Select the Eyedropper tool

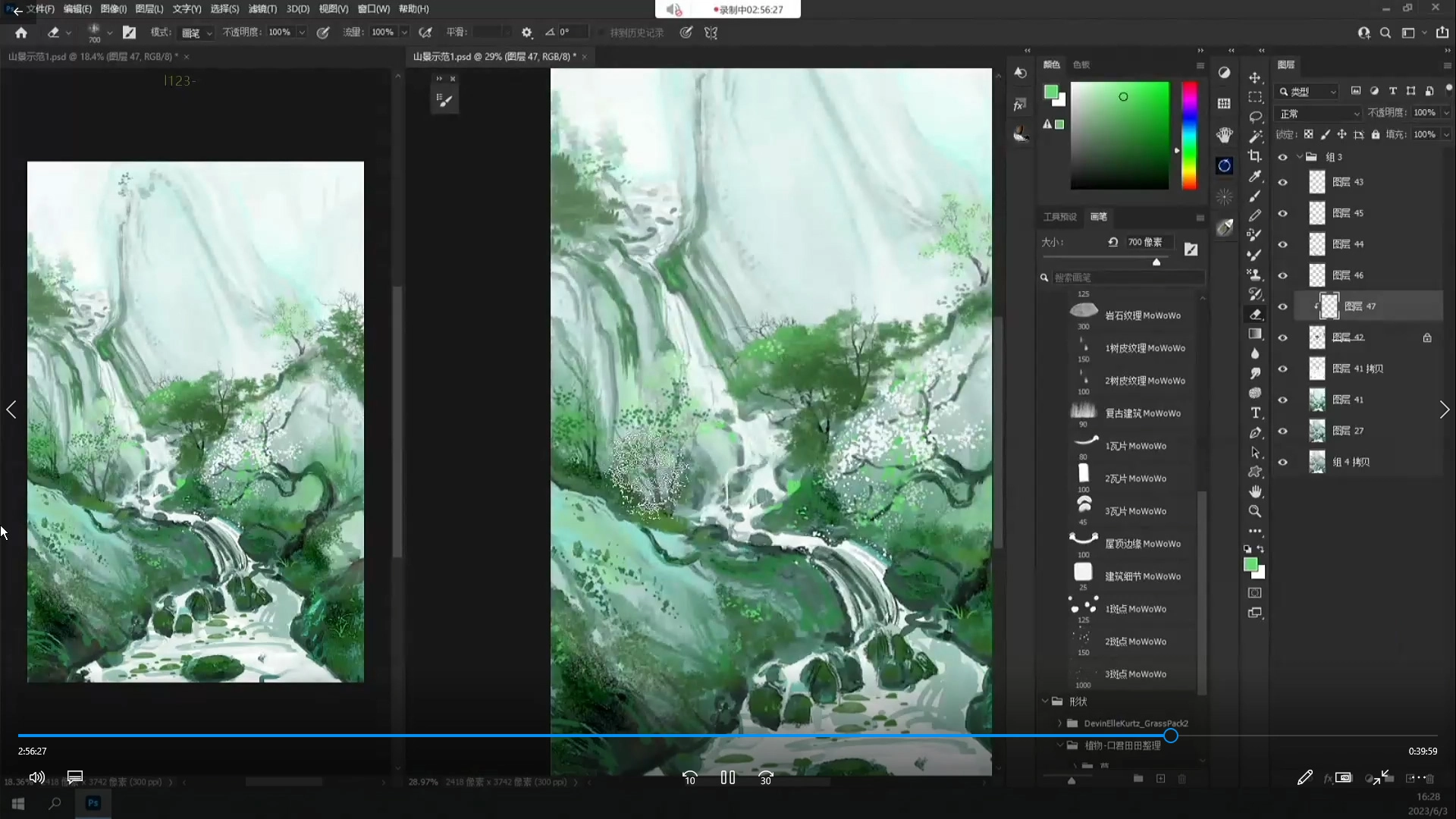pos(1255,176)
